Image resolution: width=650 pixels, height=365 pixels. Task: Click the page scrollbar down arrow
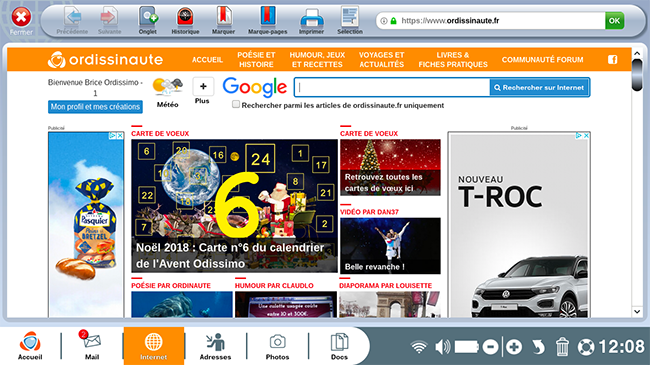(637, 311)
